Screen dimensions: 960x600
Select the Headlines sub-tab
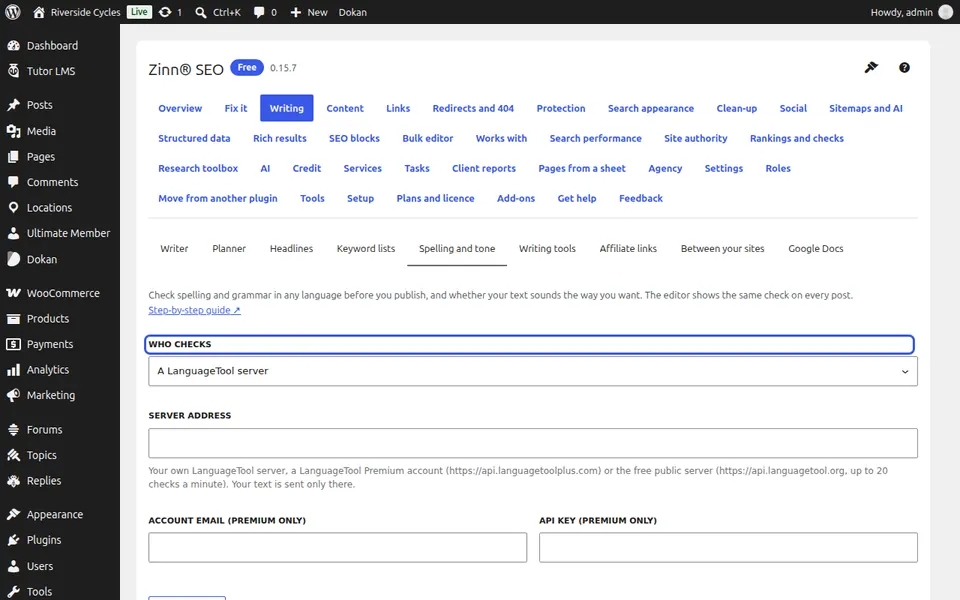291,249
